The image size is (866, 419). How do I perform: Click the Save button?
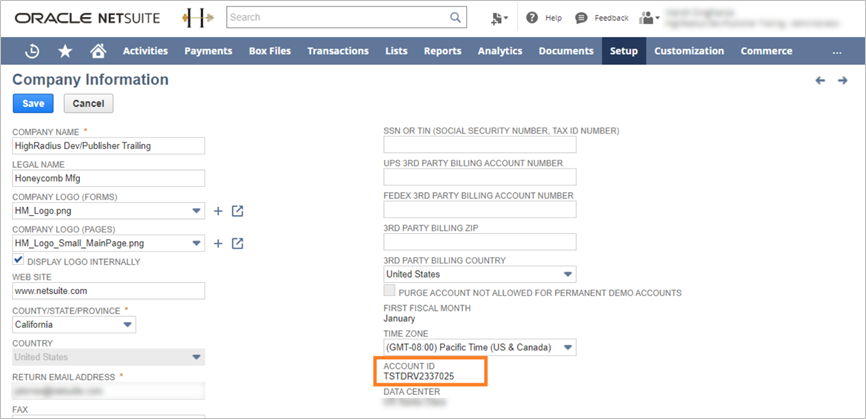(33, 103)
